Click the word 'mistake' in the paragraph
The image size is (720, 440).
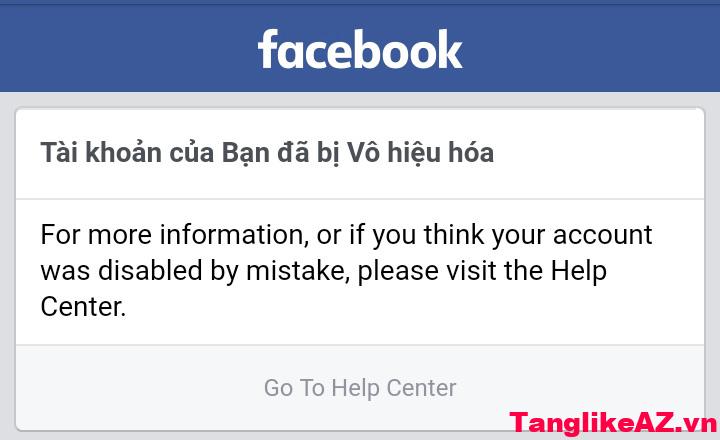295,271
